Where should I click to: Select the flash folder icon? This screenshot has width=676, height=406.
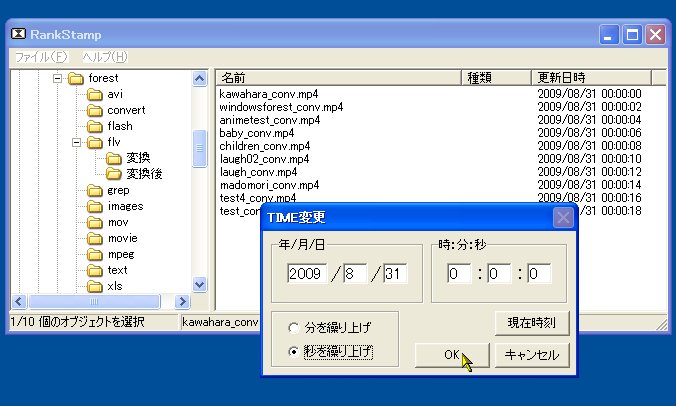(x=95, y=126)
